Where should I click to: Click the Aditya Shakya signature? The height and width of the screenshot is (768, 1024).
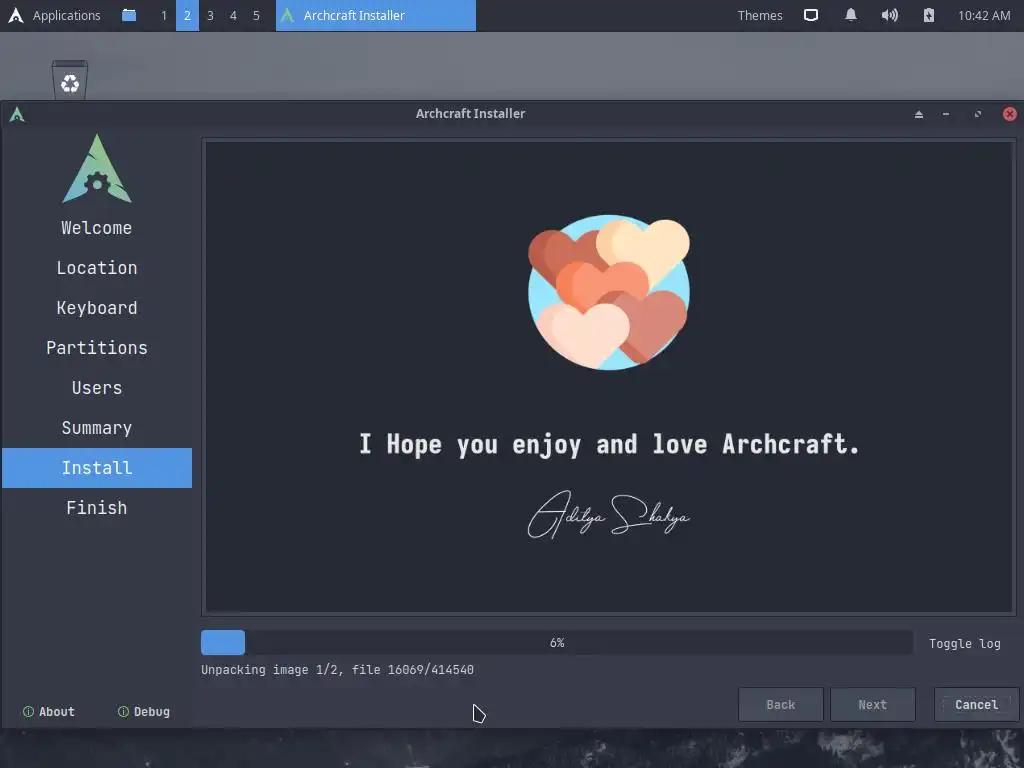609,515
